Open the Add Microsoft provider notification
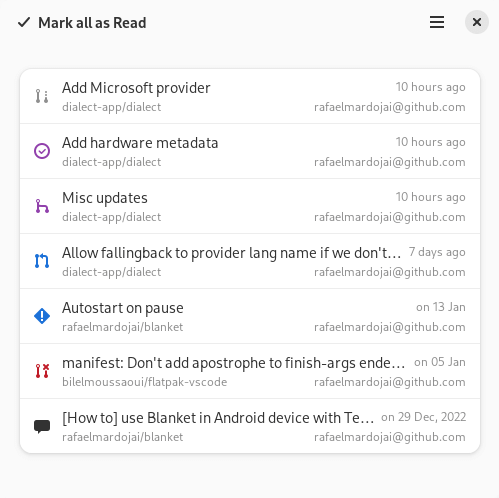Viewport: 499px width, 498px height. pyautogui.click(x=250, y=96)
